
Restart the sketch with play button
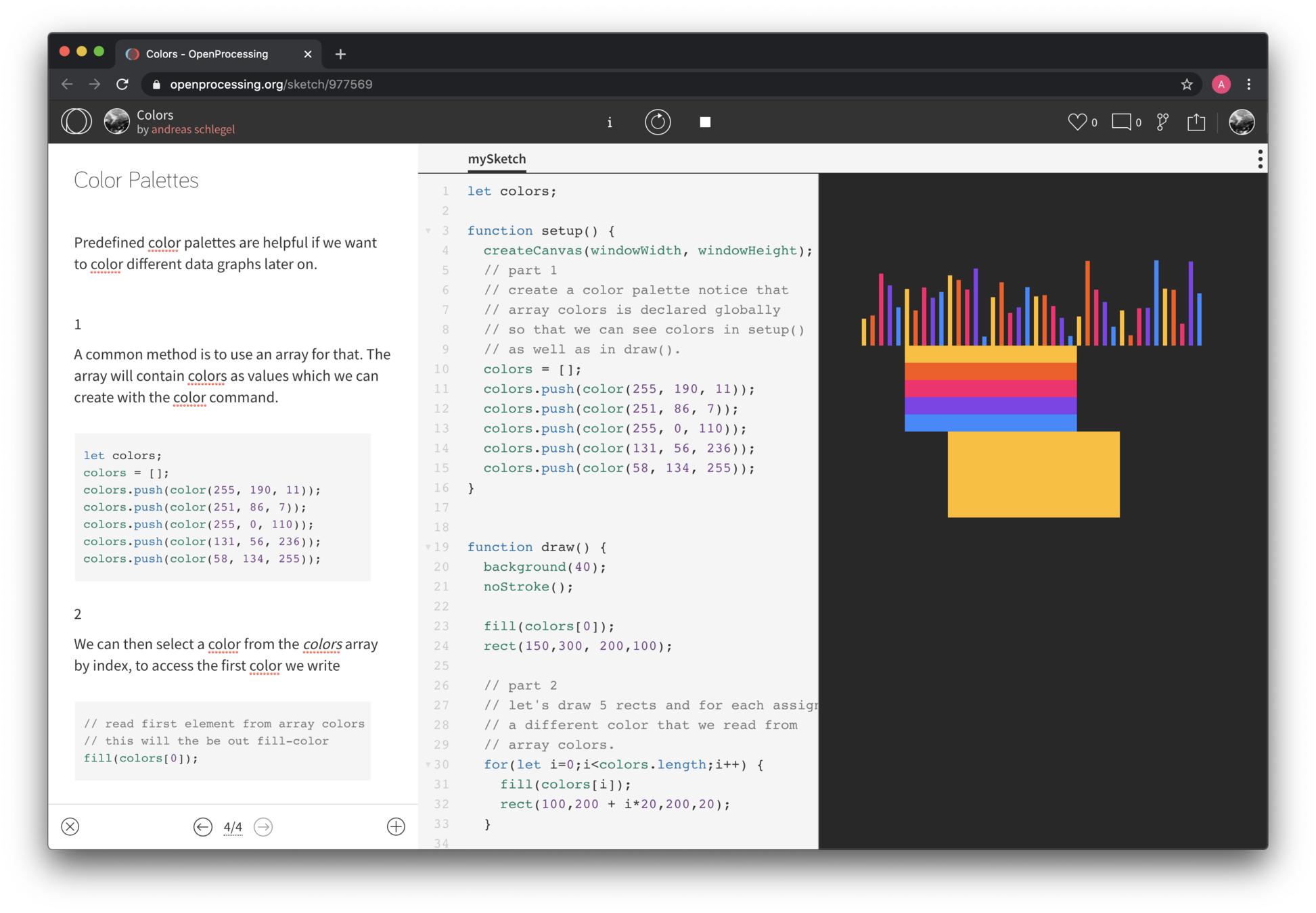point(658,122)
